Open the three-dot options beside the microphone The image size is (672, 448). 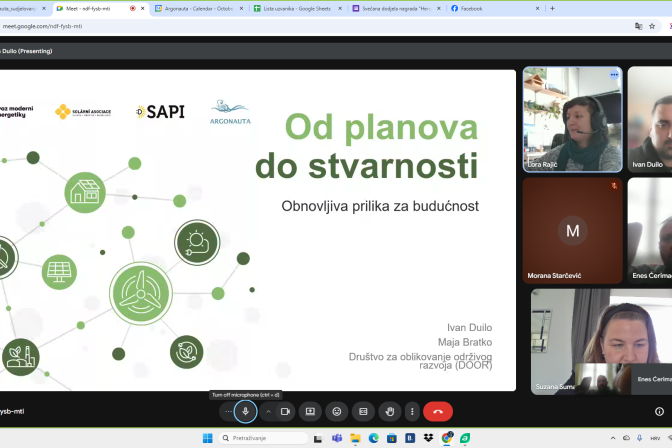click(228, 412)
